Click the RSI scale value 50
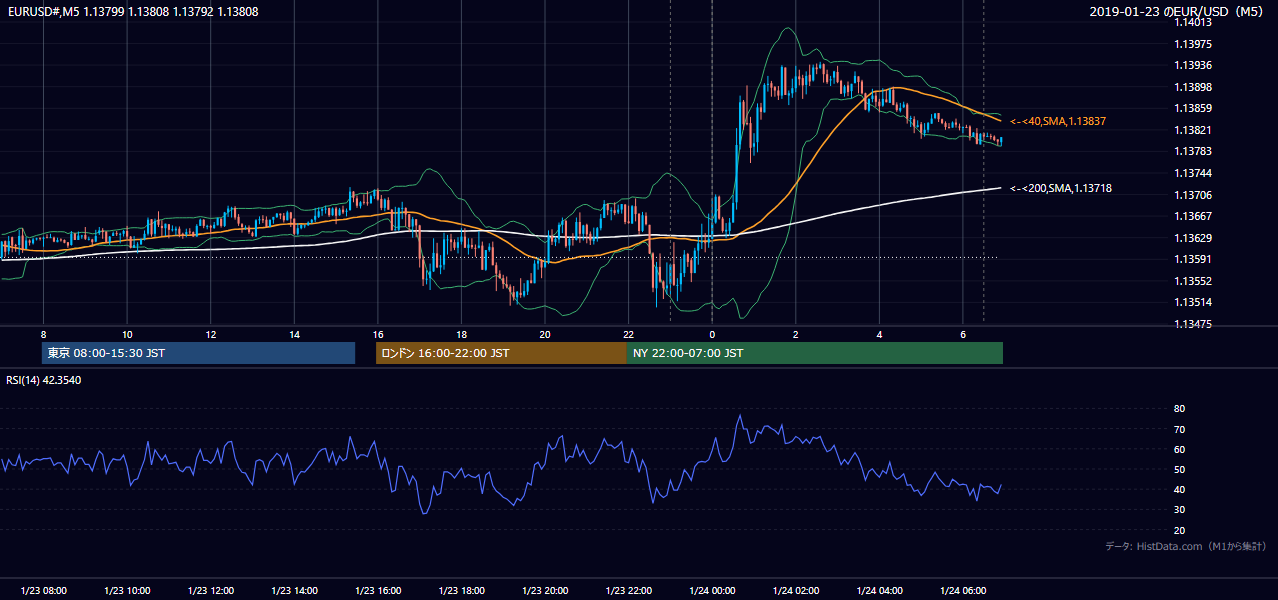The width and height of the screenshot is (1278, 600). pyautogui.click(x=1180, y=469)
